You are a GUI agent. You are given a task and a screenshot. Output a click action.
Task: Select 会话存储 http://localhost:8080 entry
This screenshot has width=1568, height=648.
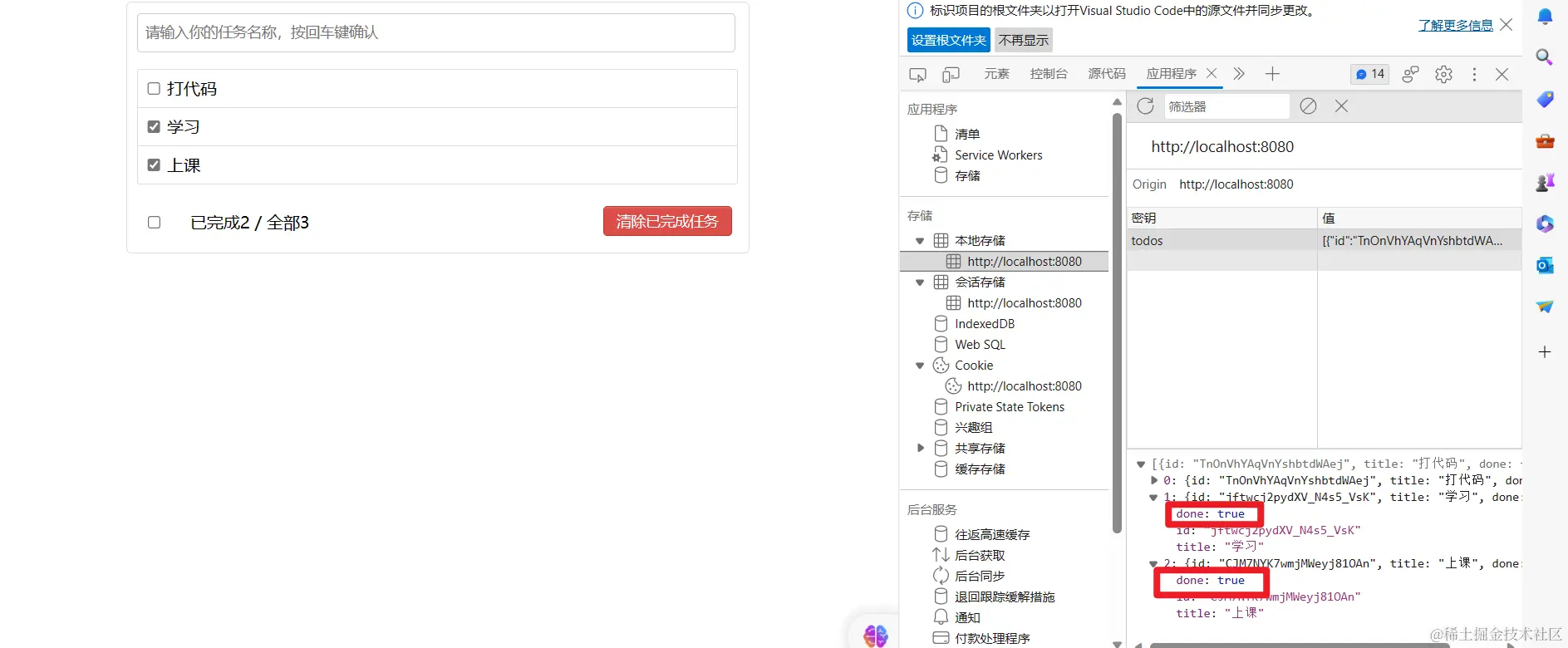pyautogui.click(x=1024, y=303)
